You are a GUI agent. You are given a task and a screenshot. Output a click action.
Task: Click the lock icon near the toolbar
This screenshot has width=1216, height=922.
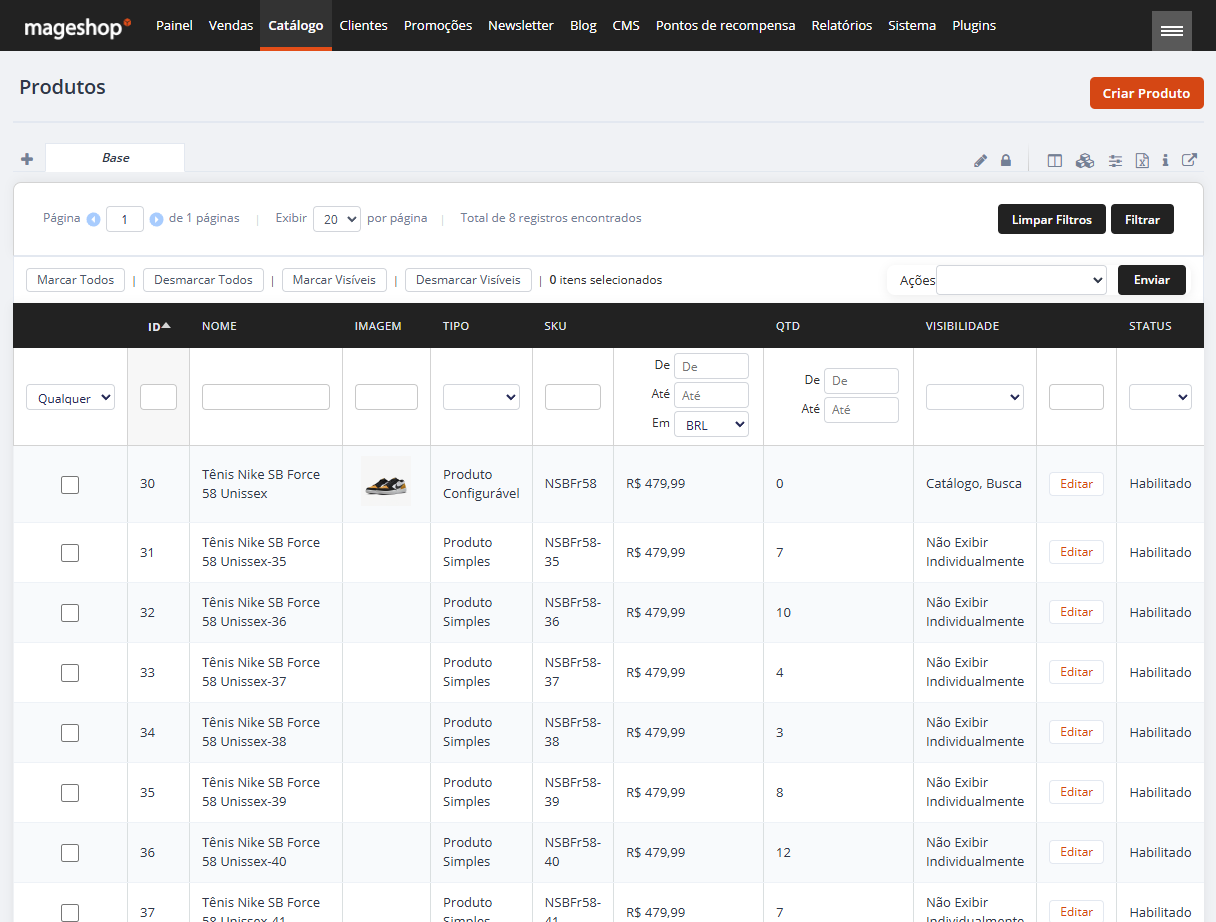point(1006,160)
